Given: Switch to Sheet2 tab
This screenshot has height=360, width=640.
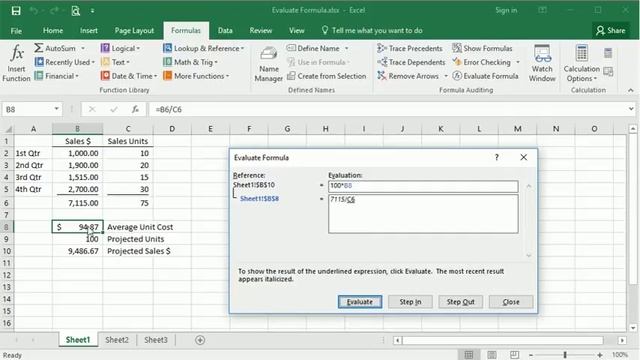Looking at the screenshot, I should click(117, 340).
